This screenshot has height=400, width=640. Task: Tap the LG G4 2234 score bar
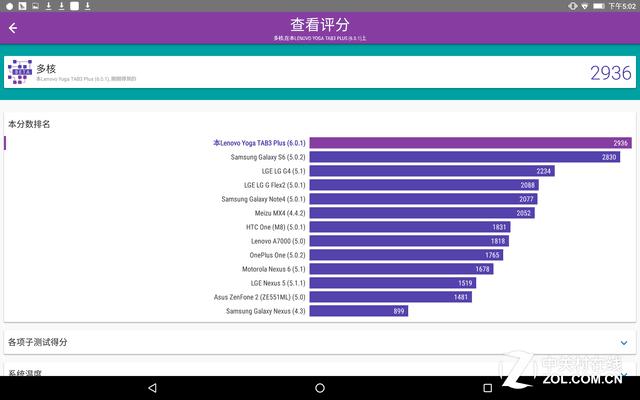click(432, 171)
